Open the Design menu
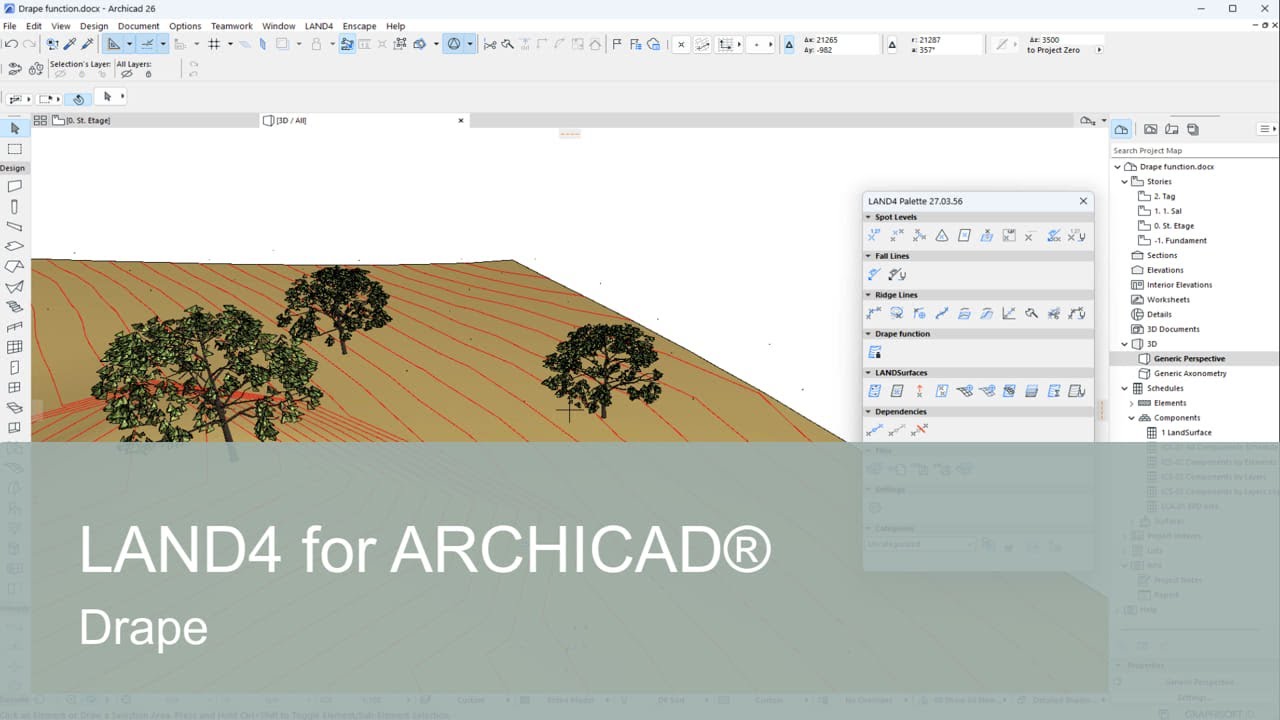The width and height of the screenshot is (1280, 720). (x=94, y=26)
